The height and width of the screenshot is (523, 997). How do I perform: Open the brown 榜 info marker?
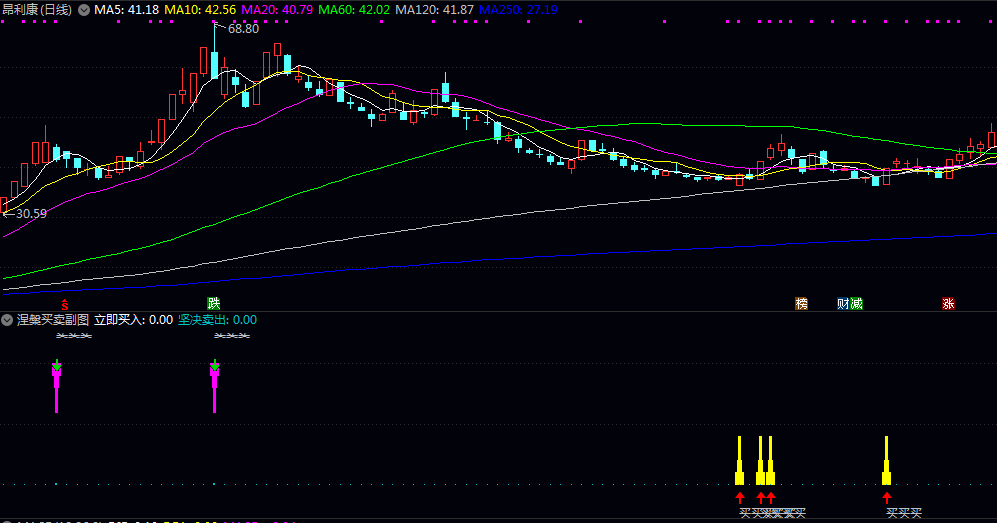[x=801, y=304]
